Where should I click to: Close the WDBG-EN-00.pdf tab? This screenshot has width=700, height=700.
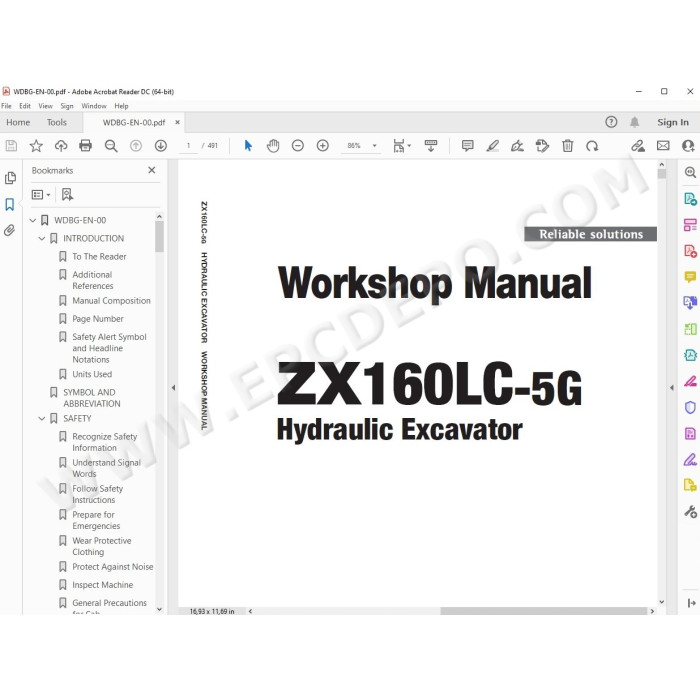[177, 122]
